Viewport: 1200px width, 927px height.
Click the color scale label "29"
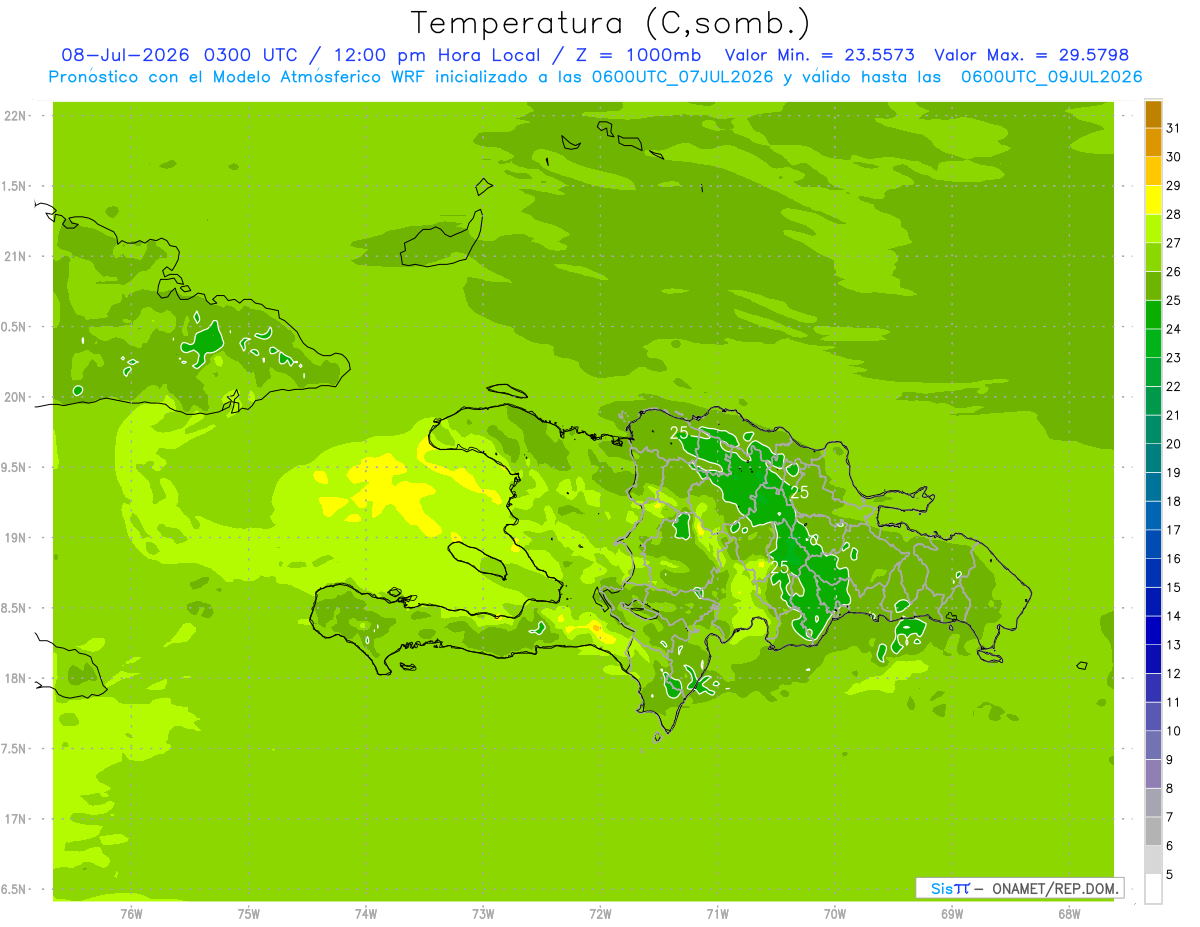1174,186
